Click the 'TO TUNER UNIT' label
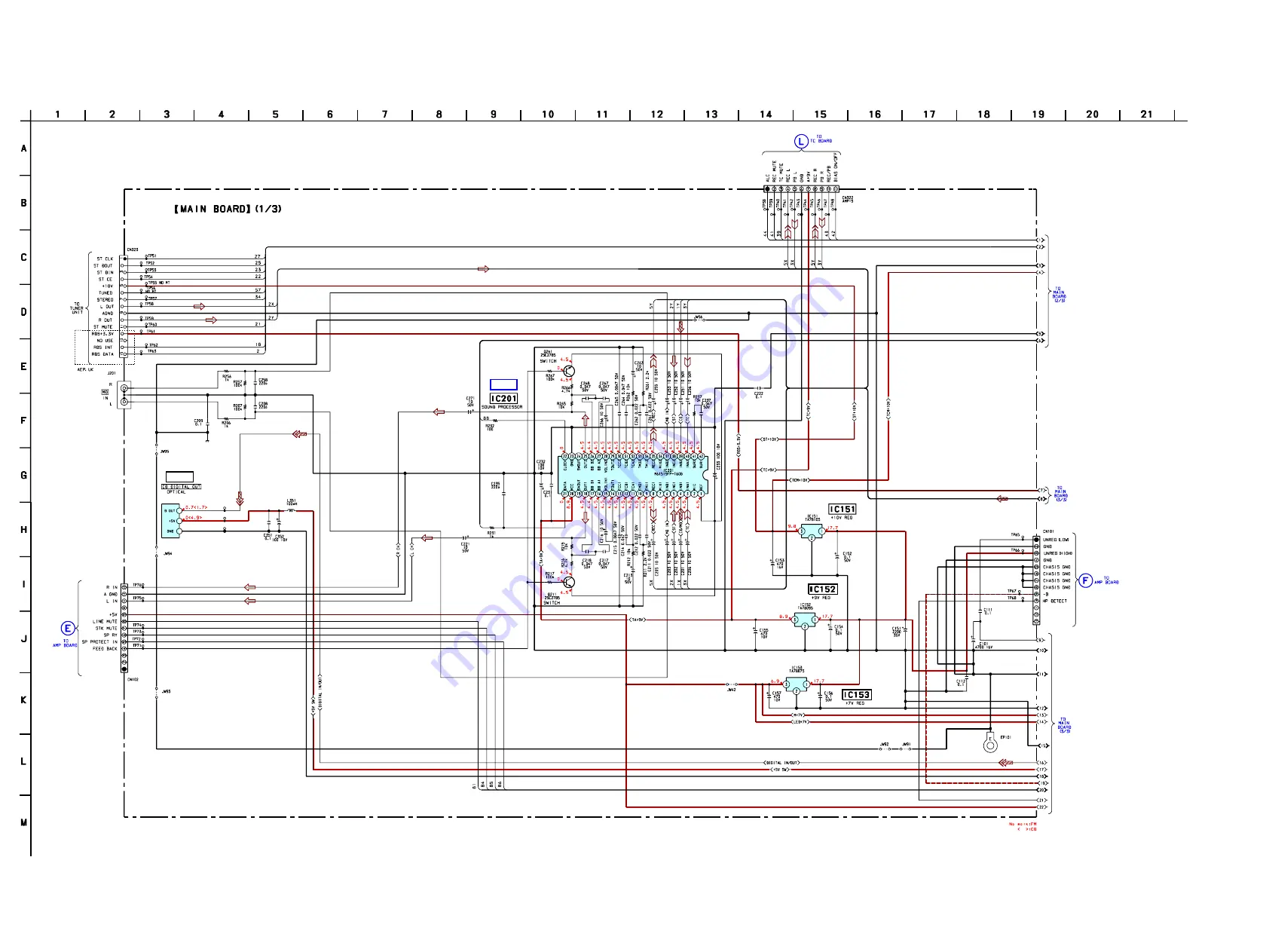 click(x=77, y=308)
